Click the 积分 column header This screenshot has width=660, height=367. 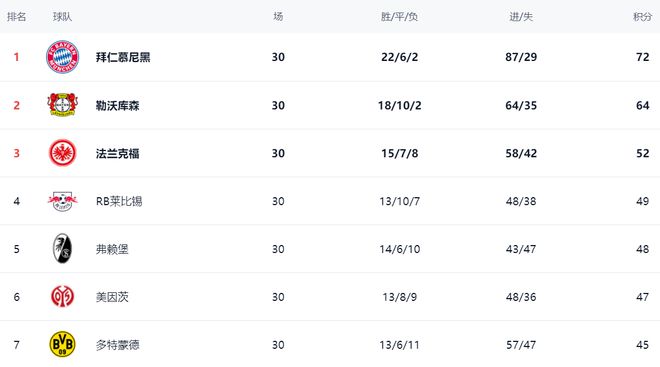coord(642,17)
